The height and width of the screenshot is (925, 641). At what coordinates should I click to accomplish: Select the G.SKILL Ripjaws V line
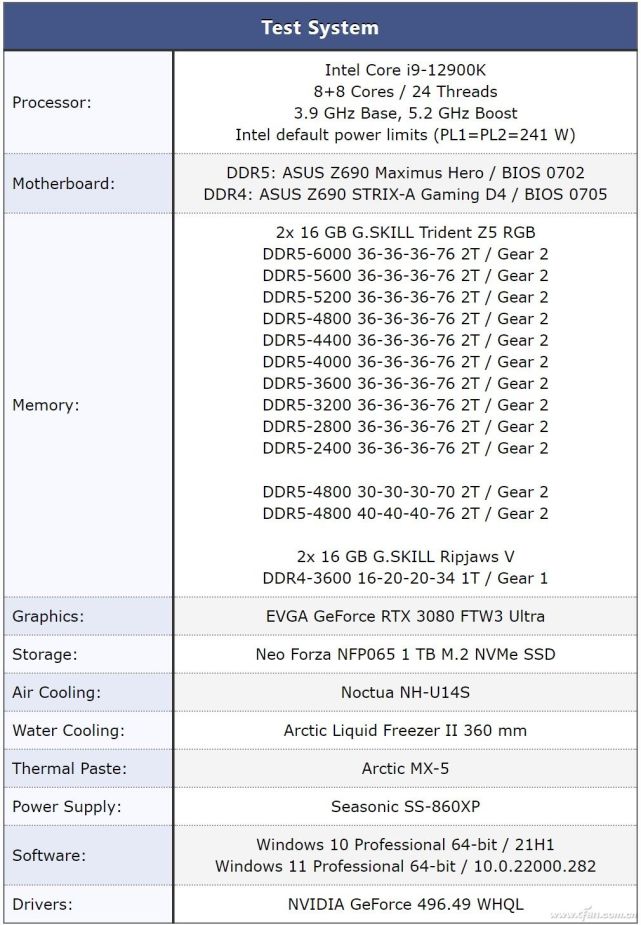coord(405,557)
